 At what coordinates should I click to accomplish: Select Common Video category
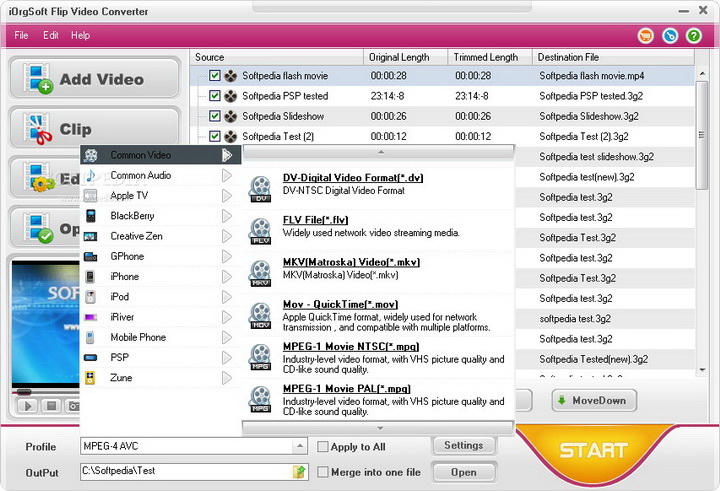[x=161, y=155]
